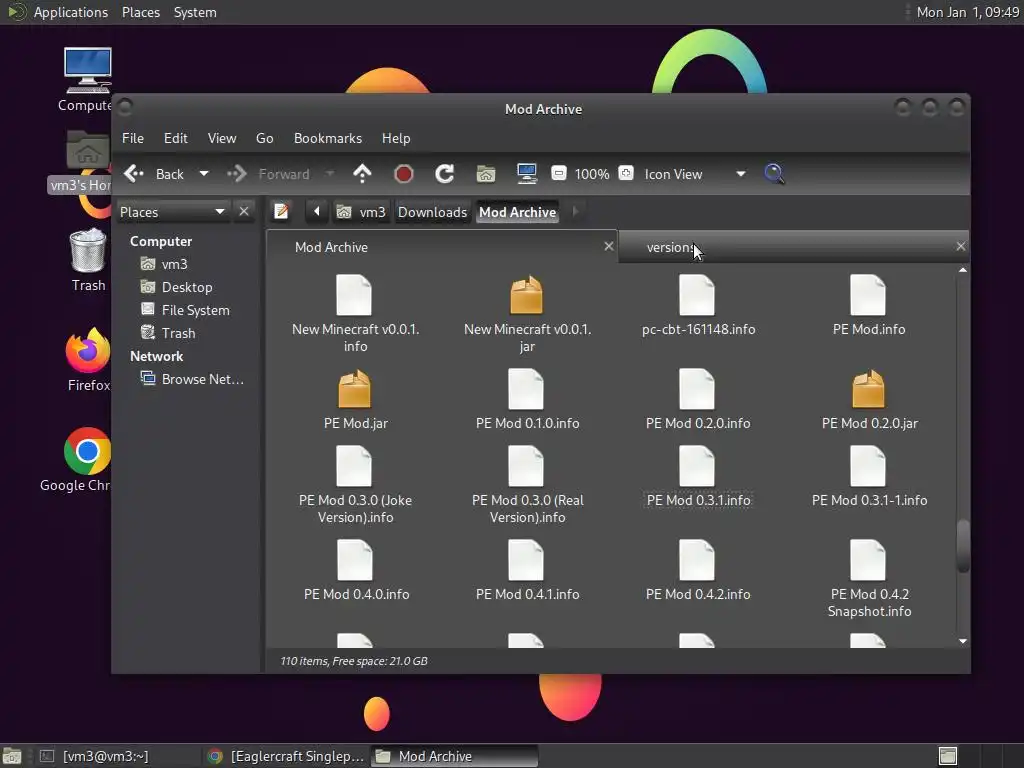Screen dimensions: 1024x768
Task: Open the Back history dropdown arrow
Action: pyautogui.click(x=204, y=174)
